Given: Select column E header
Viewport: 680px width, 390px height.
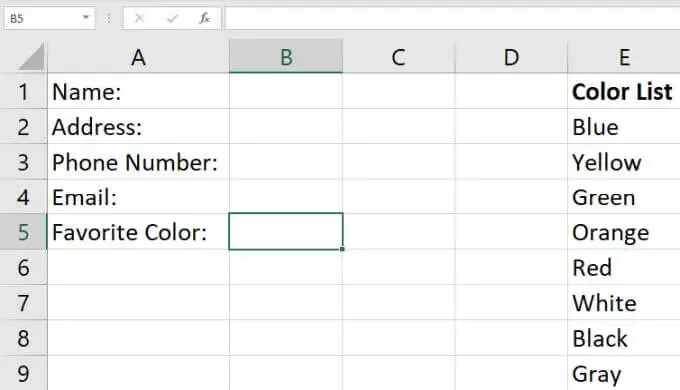Looking at the screenshot, I should (624, 57).
